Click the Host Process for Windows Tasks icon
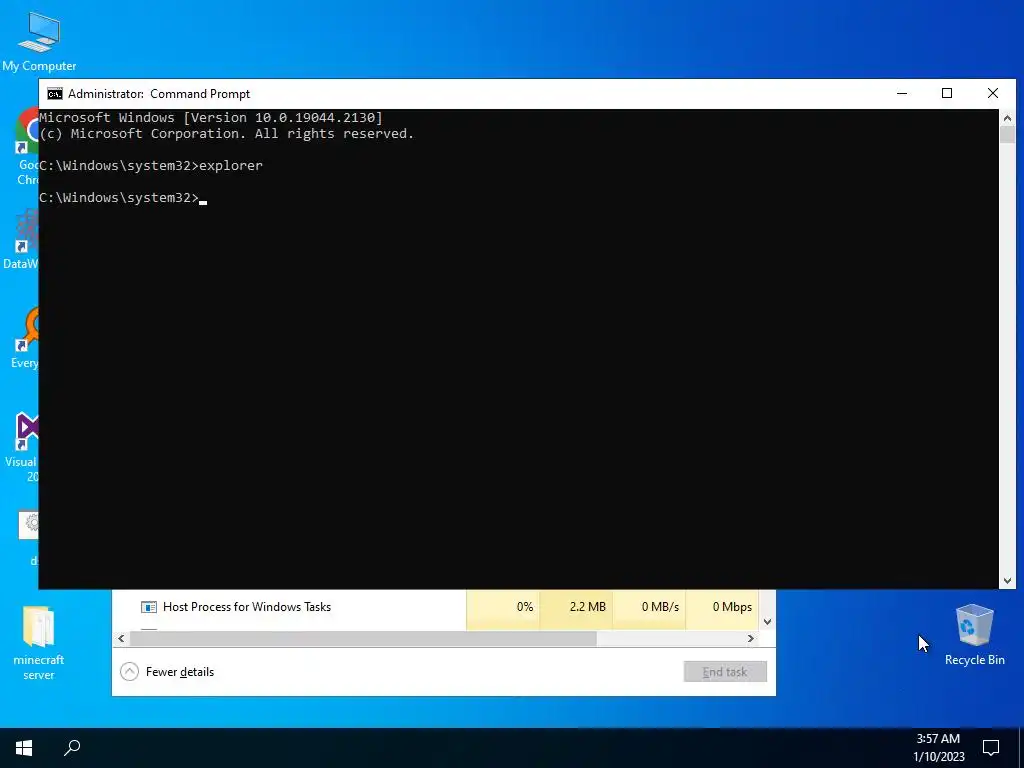Screen dimensions: 1024x768 tap(149, 607)
